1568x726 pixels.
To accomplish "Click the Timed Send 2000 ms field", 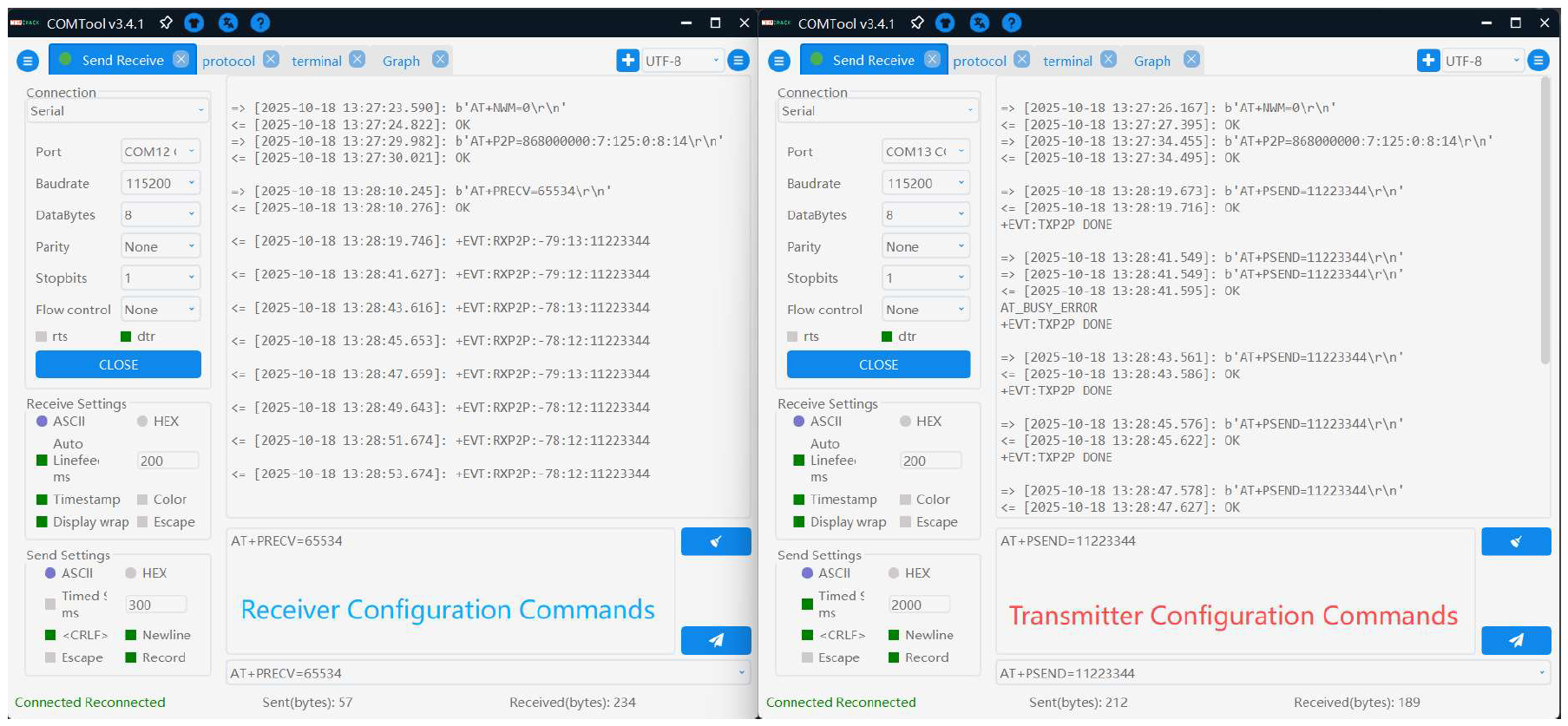I will coord(919,605).
